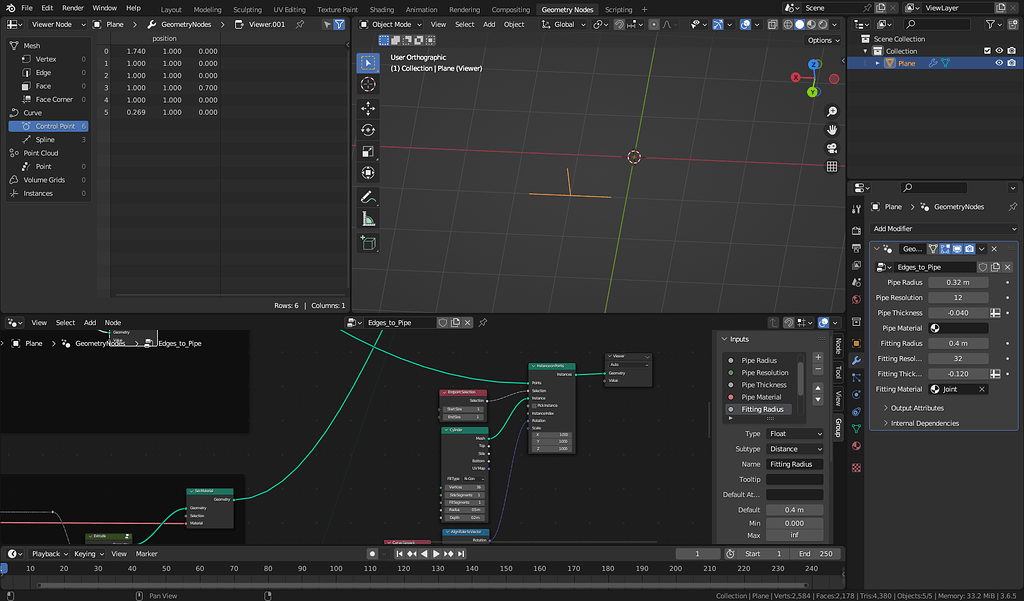Open the Render menu

click(x=72, y=8)
